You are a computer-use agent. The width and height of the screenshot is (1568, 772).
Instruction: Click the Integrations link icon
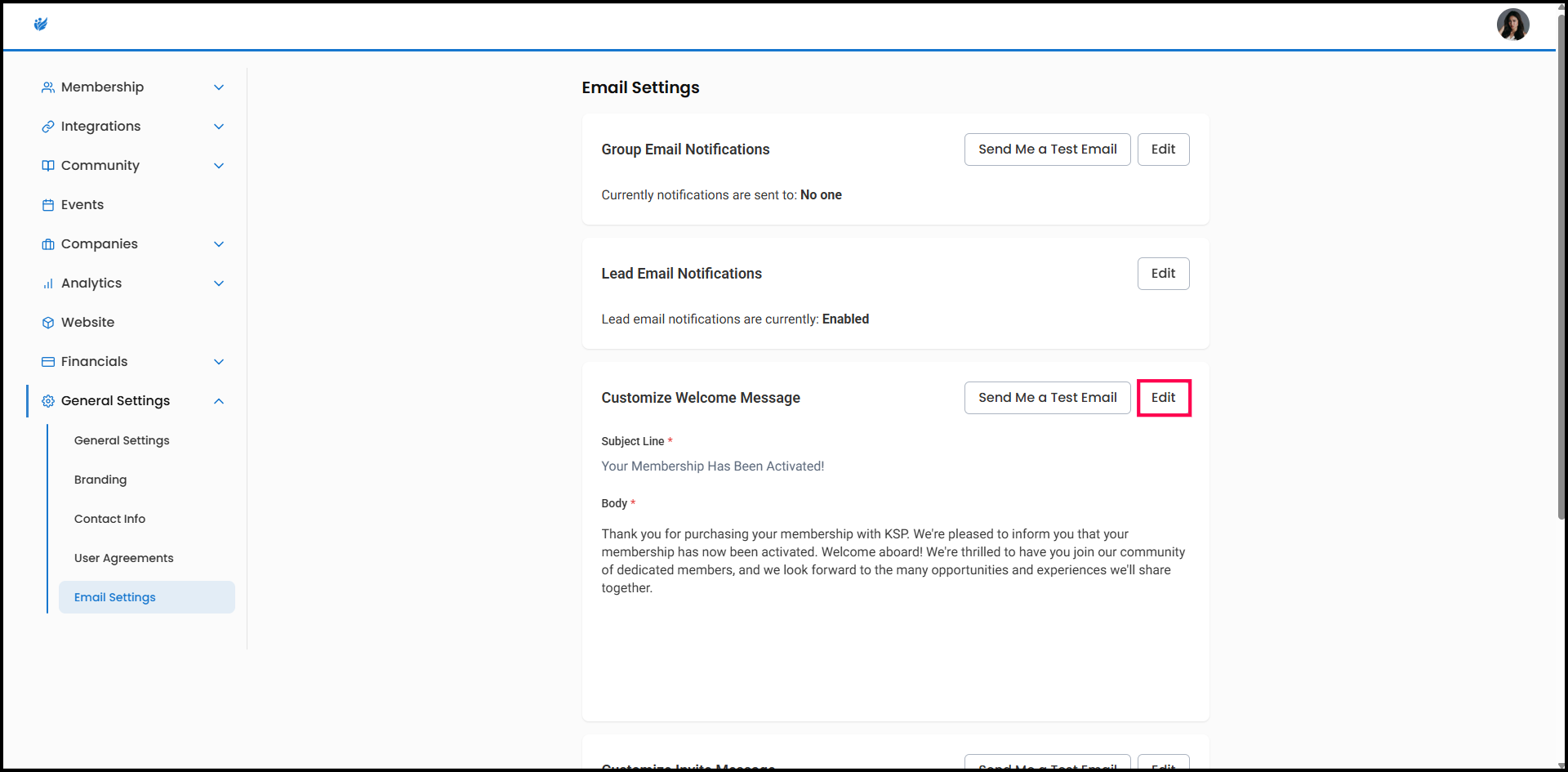tap(48, 127)
